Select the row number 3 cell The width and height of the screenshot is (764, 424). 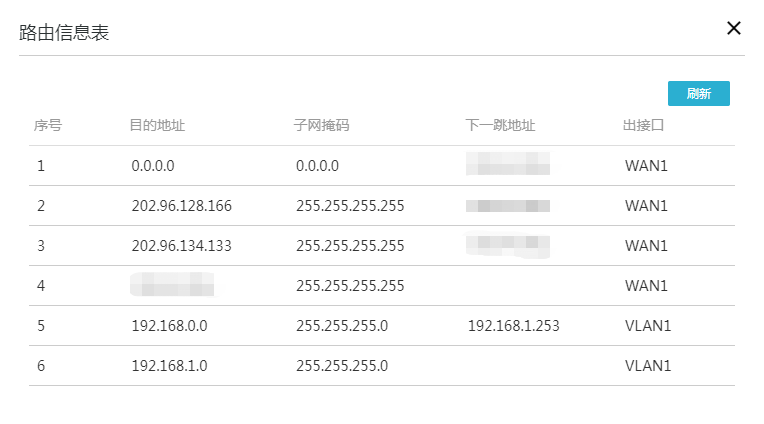[41, 246]
